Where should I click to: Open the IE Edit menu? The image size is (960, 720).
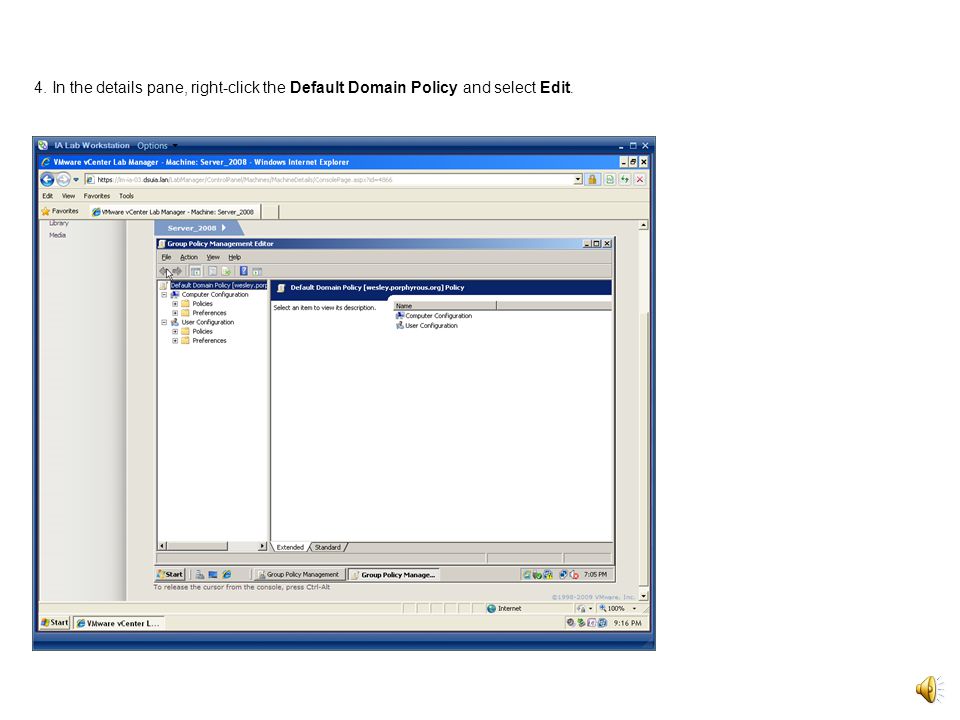click(47, 196)
